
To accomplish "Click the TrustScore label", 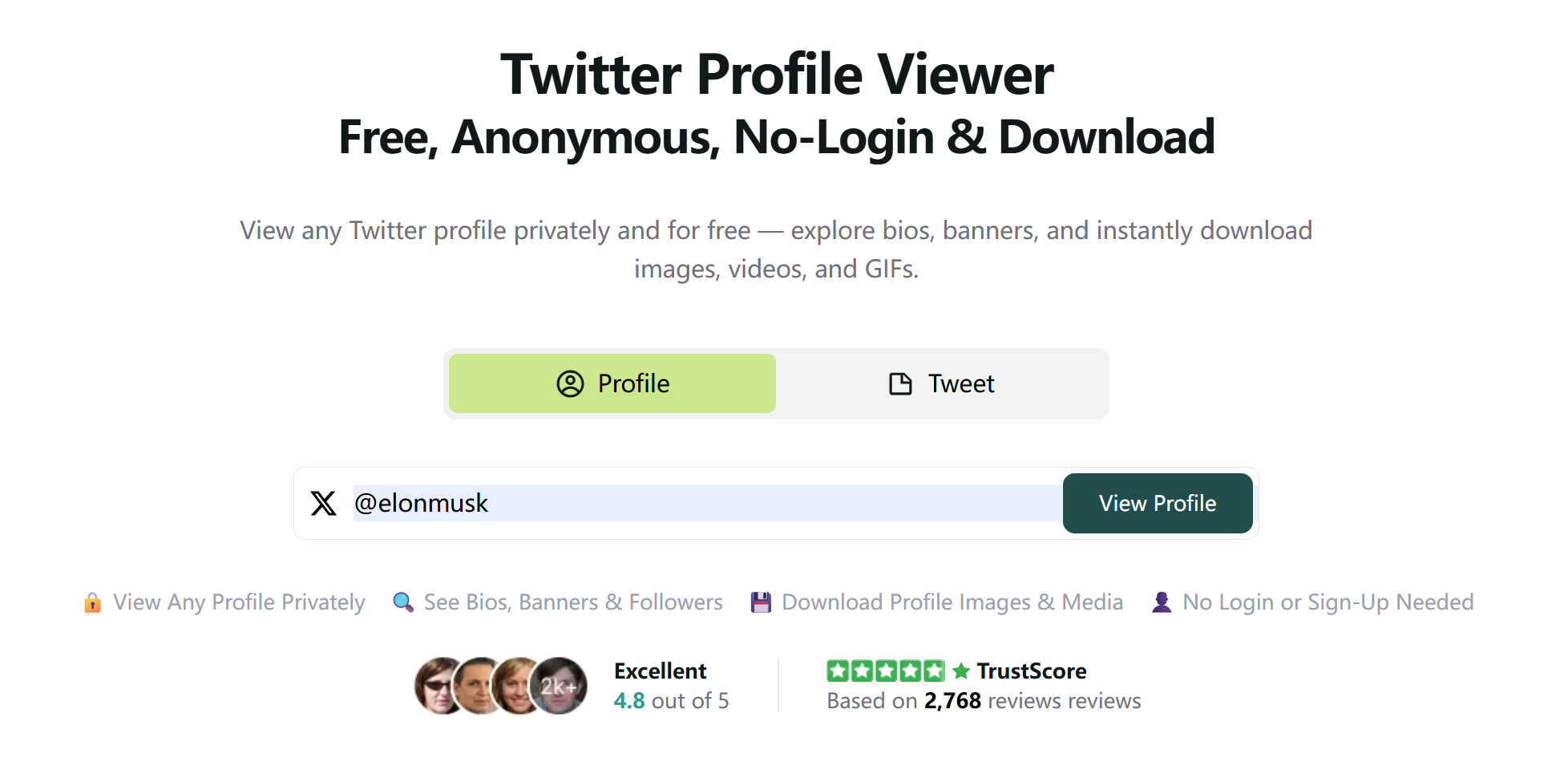I will point(1032,671).
